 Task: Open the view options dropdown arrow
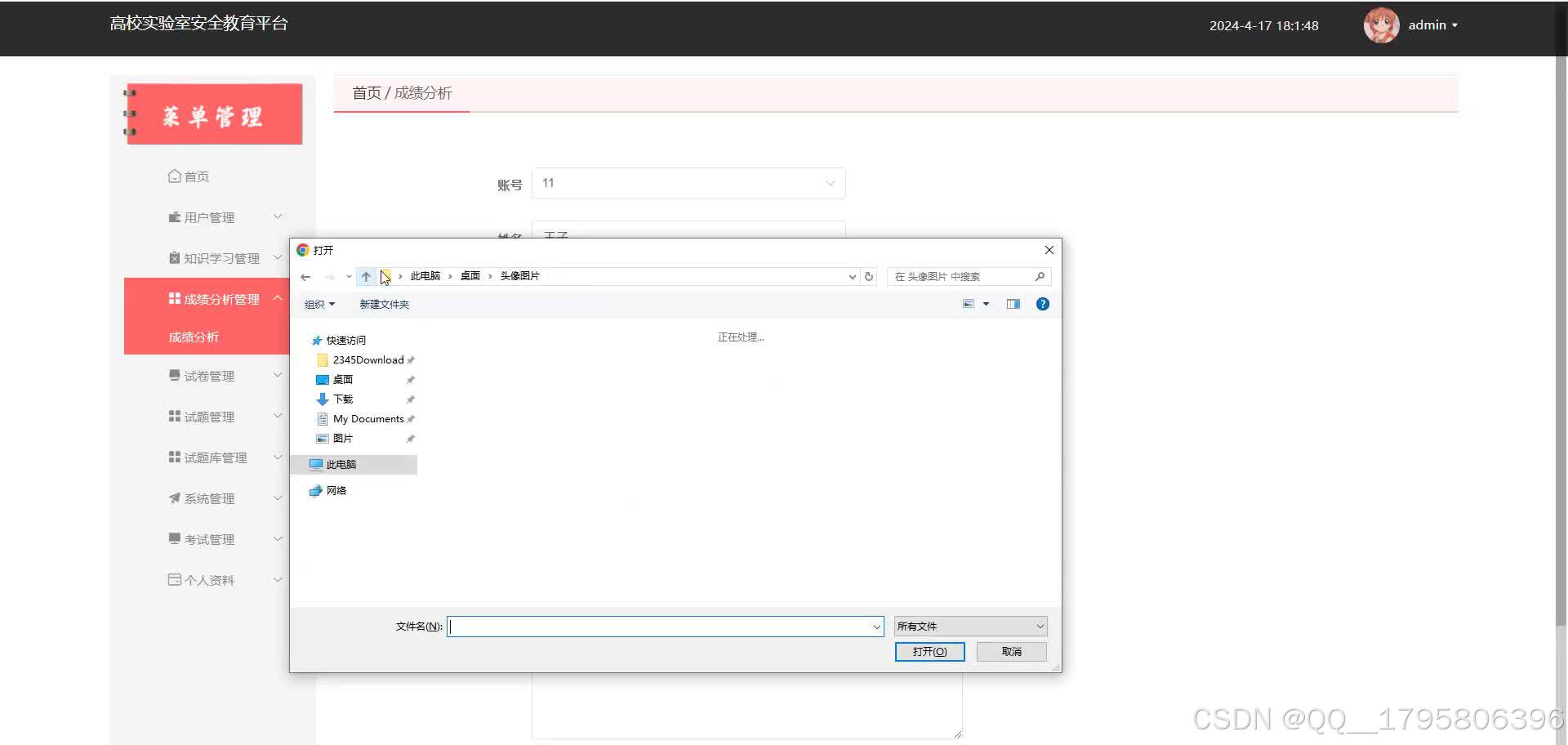point(987,304)
